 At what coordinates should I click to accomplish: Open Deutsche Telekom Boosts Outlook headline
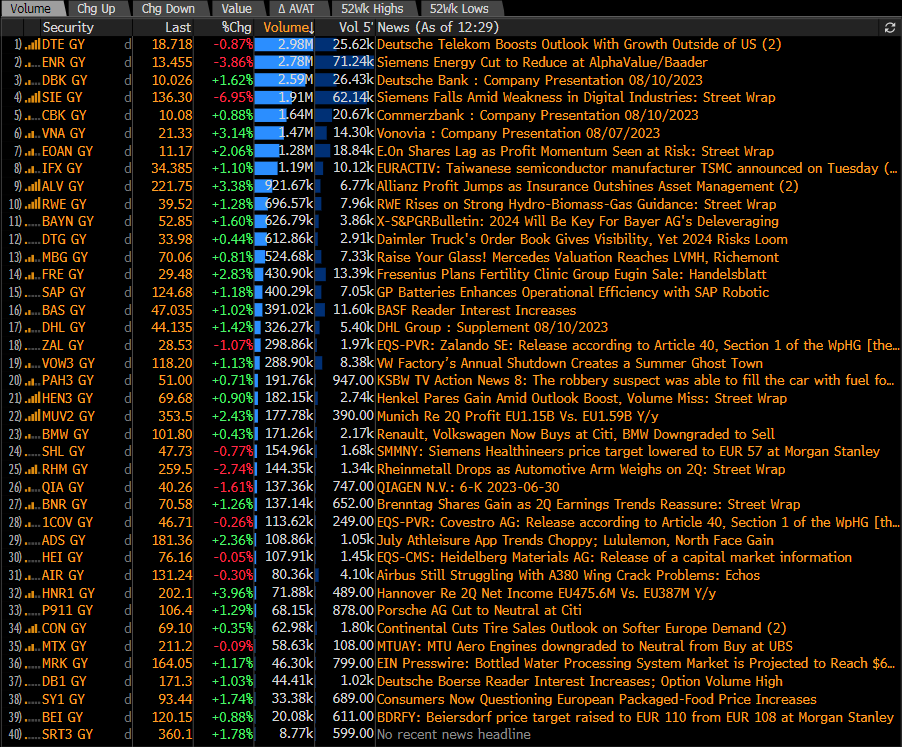(579, 45)
